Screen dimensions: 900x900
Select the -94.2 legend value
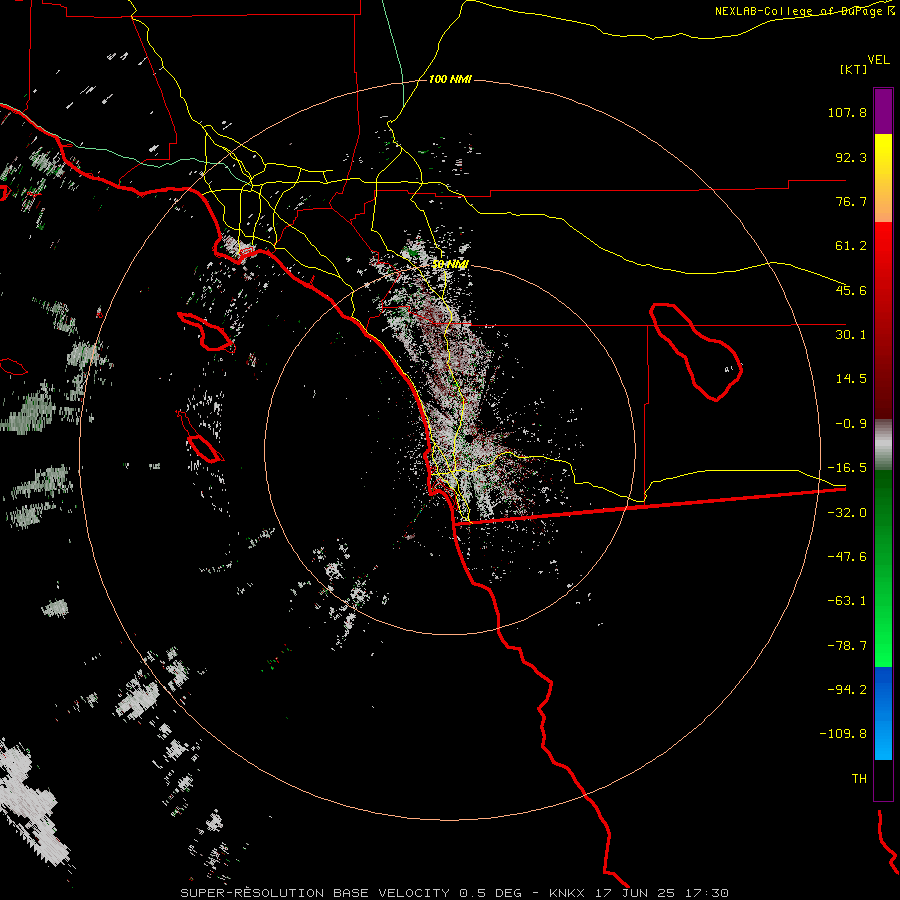coord(847,689)
